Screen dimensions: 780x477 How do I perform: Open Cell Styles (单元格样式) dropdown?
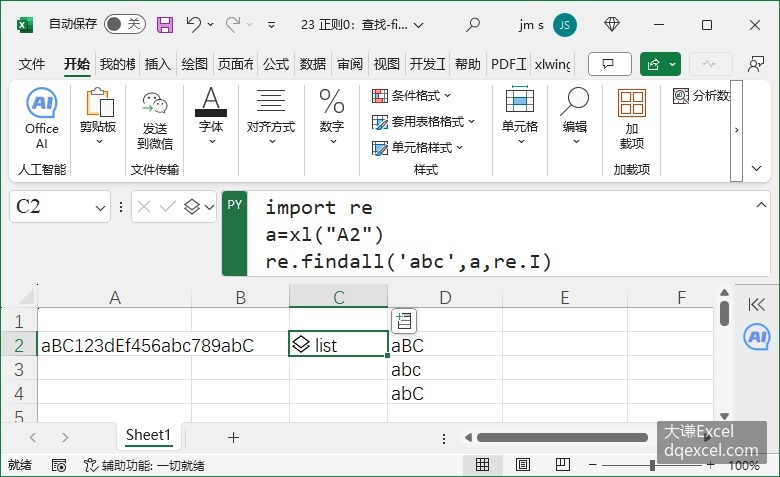pyautogui.click(x=417, y=147)
